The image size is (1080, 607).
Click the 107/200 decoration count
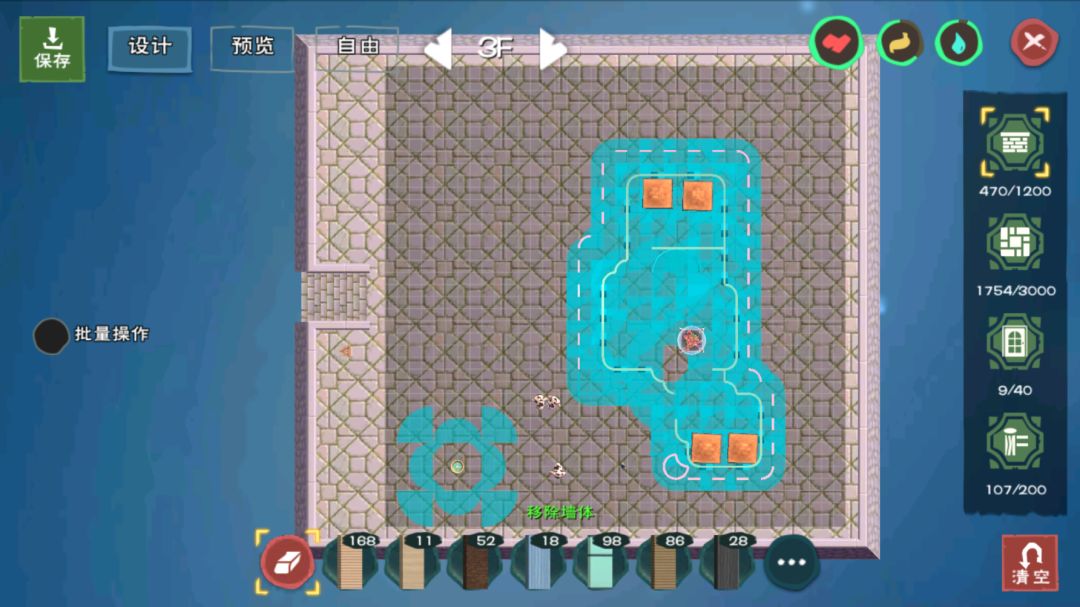pyautogui.click(x=1015, y=490)
